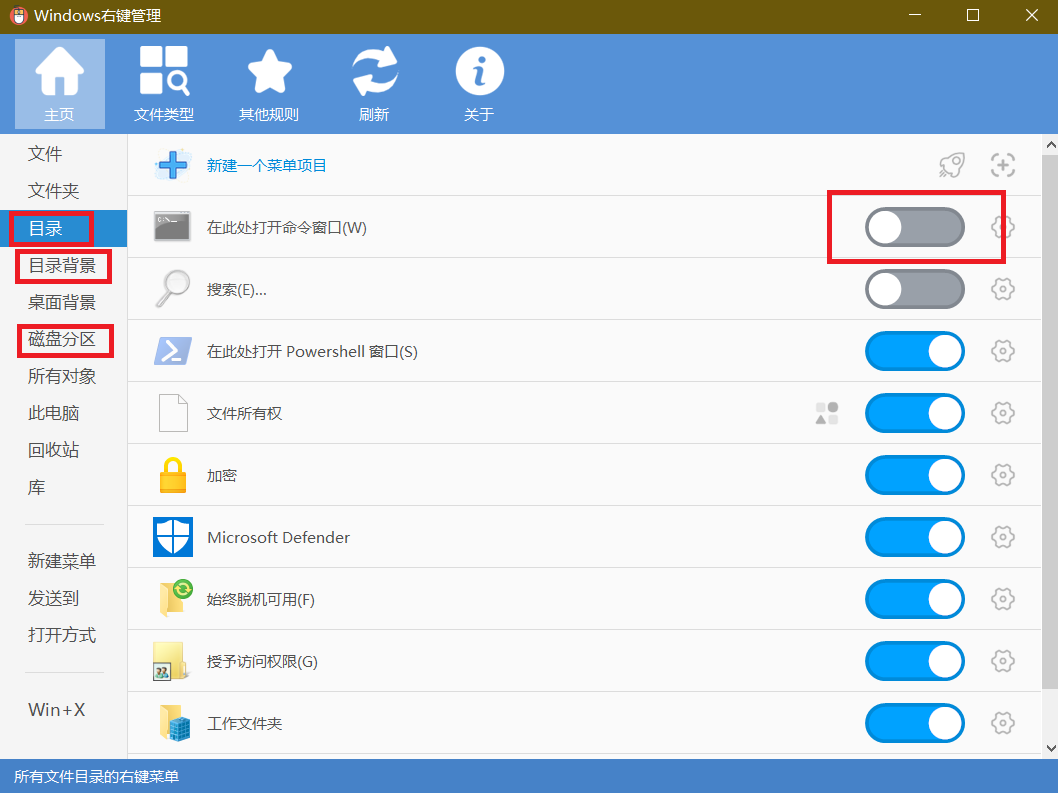Turn on the 搜索(E)... toggle

914,290
